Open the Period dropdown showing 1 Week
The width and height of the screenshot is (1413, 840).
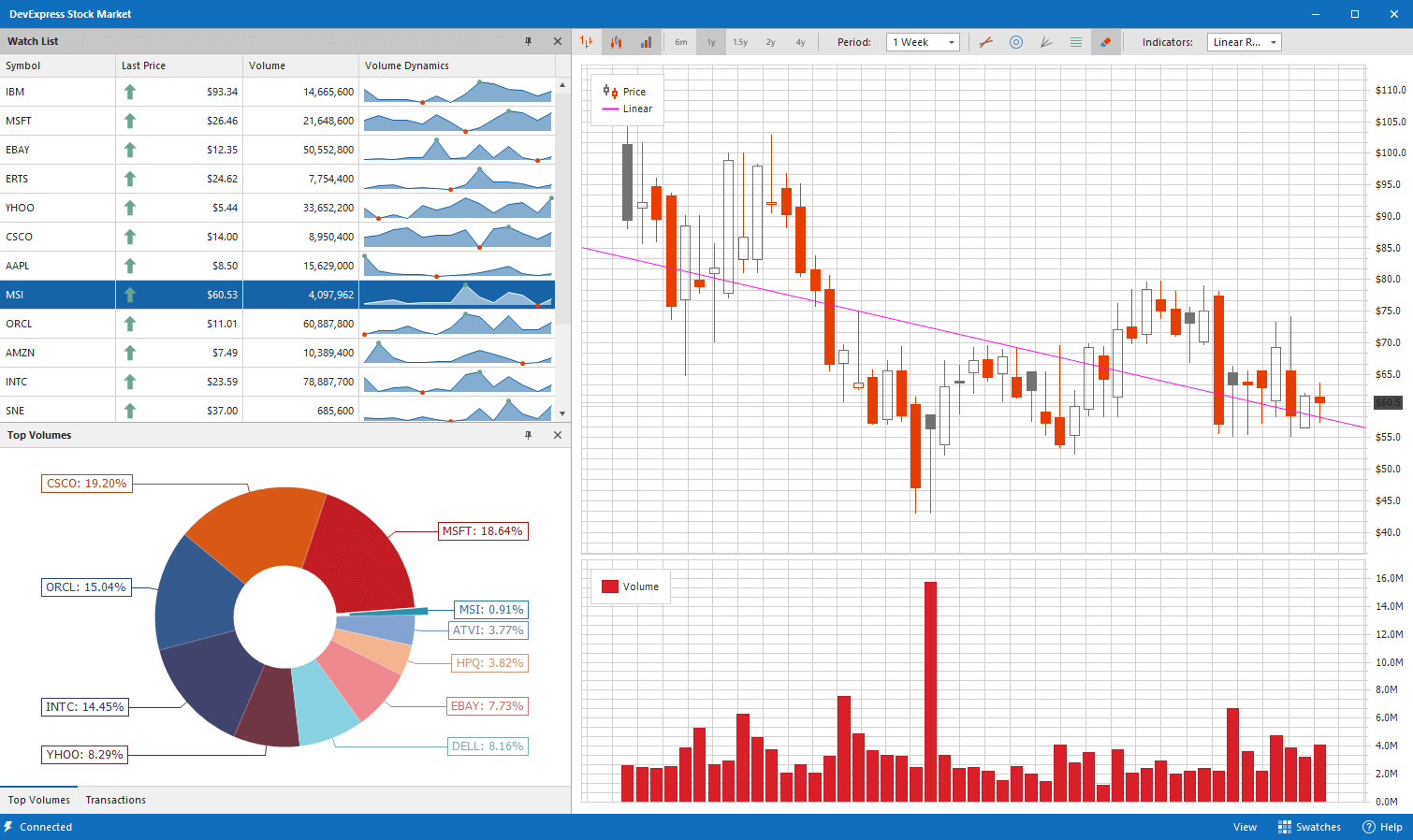point(923,42)
